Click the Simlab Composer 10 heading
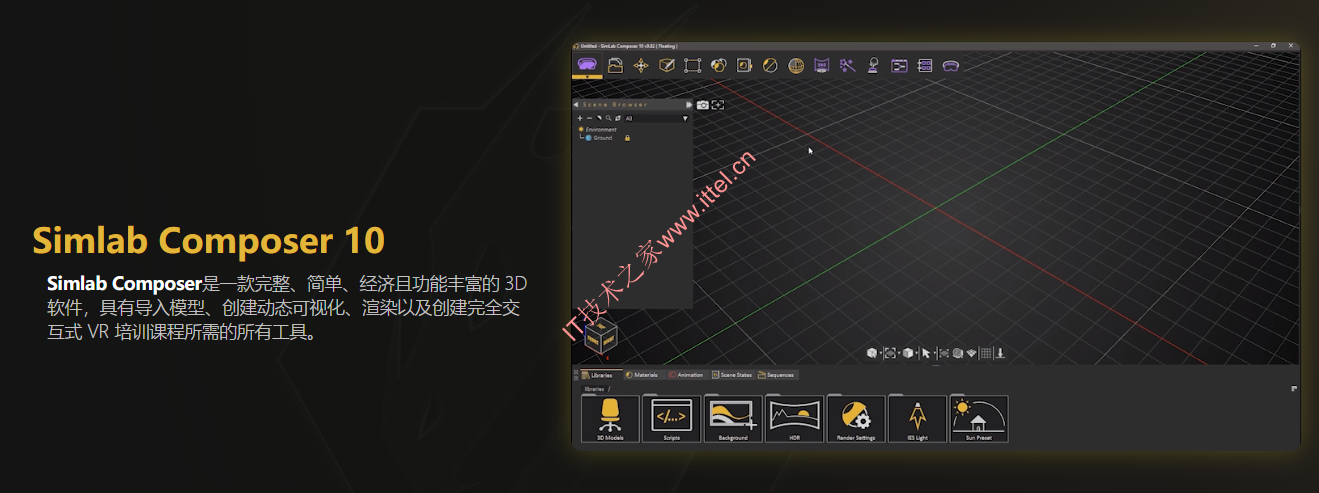The height and width of the screenshot is (493, 1319). click(x=209, y=241)
